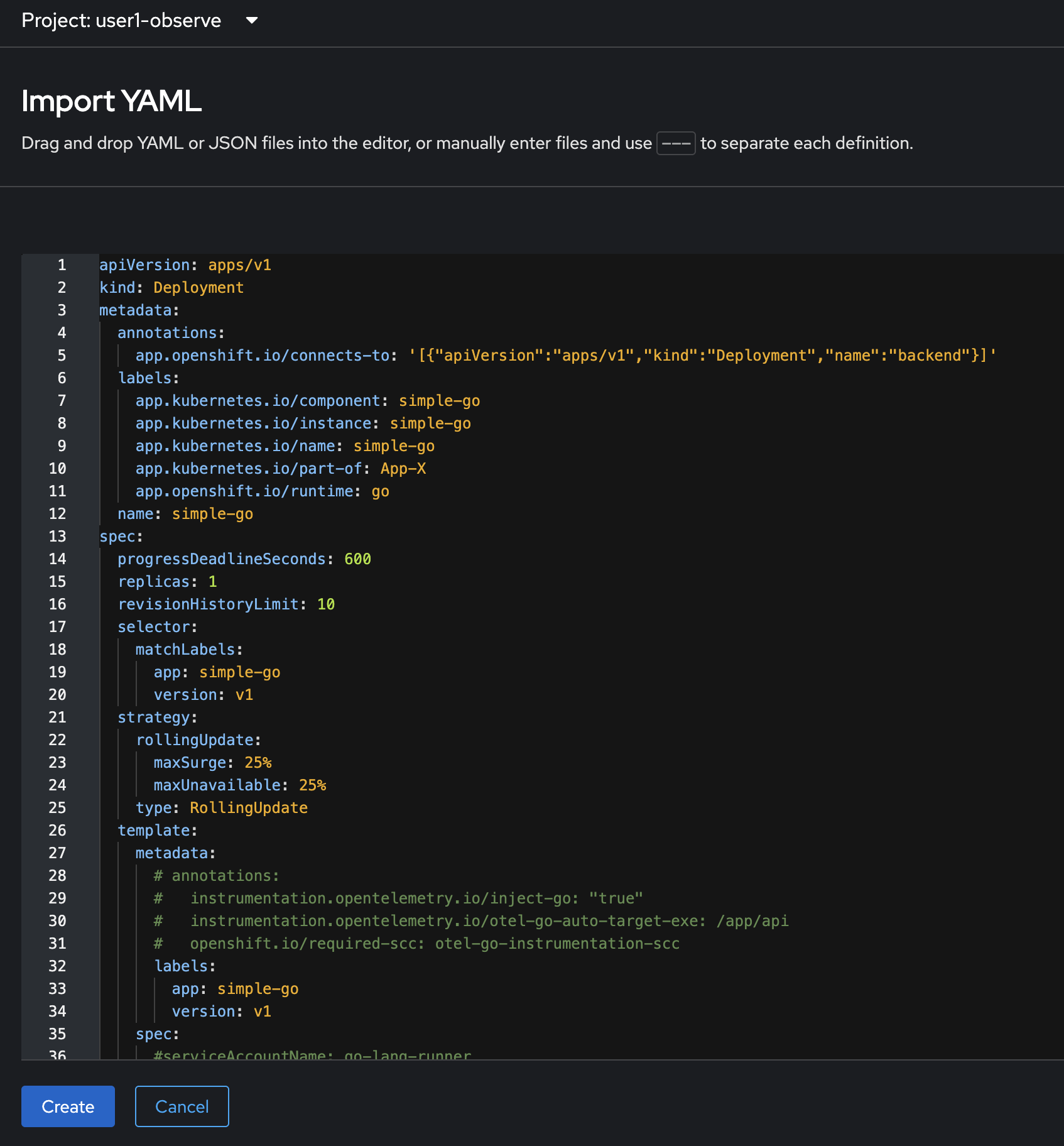Click line number 26 in gutter
The height and width of the screenshot is (1146, 1064).
(x=57, y=831)
